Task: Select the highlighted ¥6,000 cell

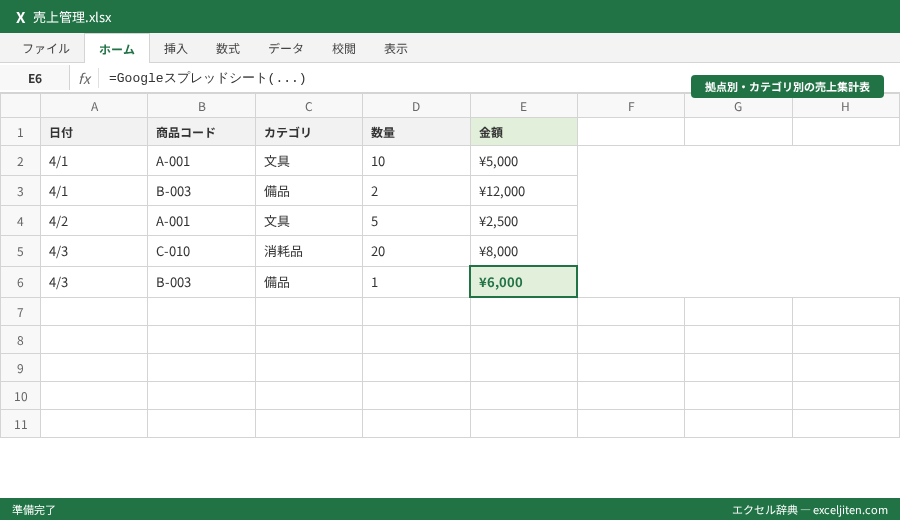Action: [523, 282]
